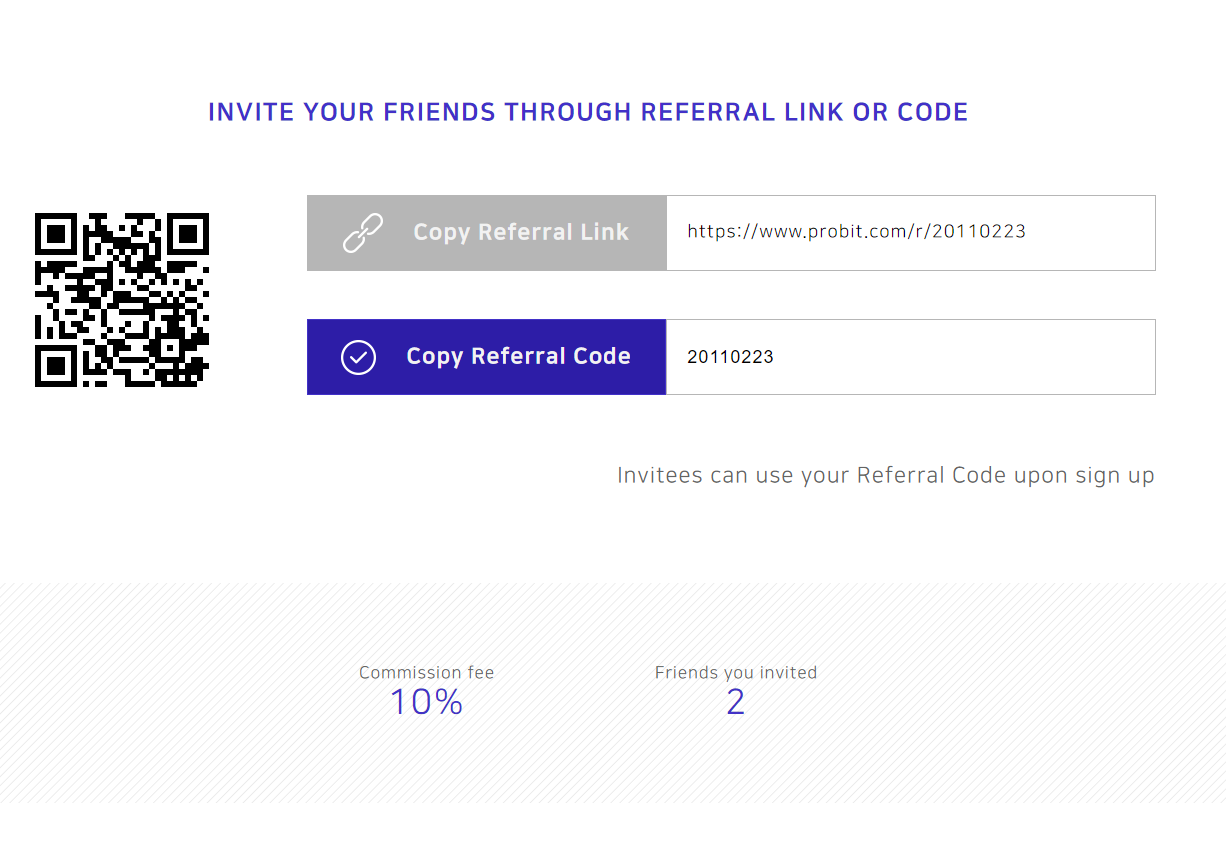
Task: Click the QR code's bottom-left finder square
Action: coord(56,366)
